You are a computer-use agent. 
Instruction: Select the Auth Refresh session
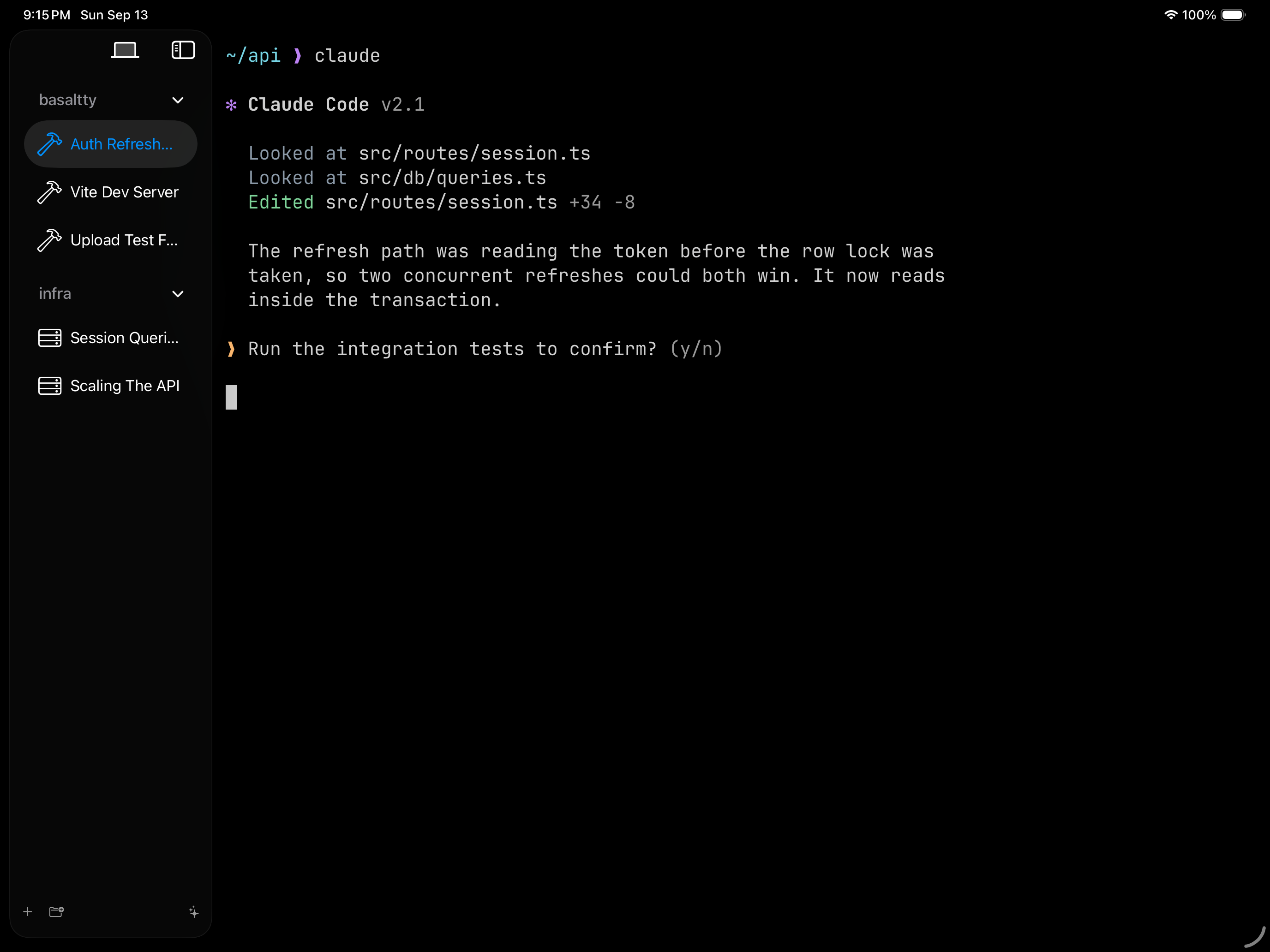pyautogui.click(x=111, y=144)
